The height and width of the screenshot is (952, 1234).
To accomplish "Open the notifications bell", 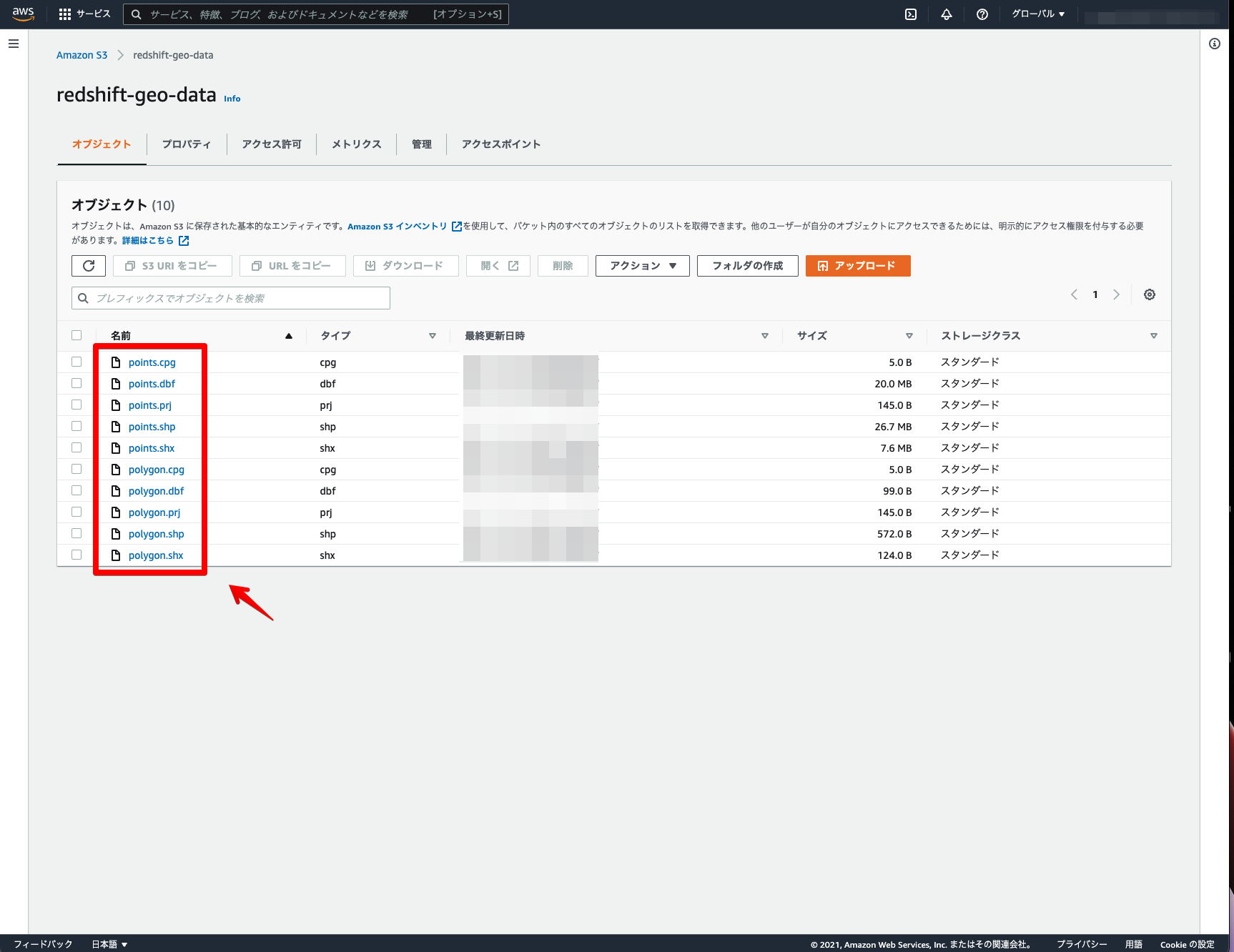I will (946, 14).
